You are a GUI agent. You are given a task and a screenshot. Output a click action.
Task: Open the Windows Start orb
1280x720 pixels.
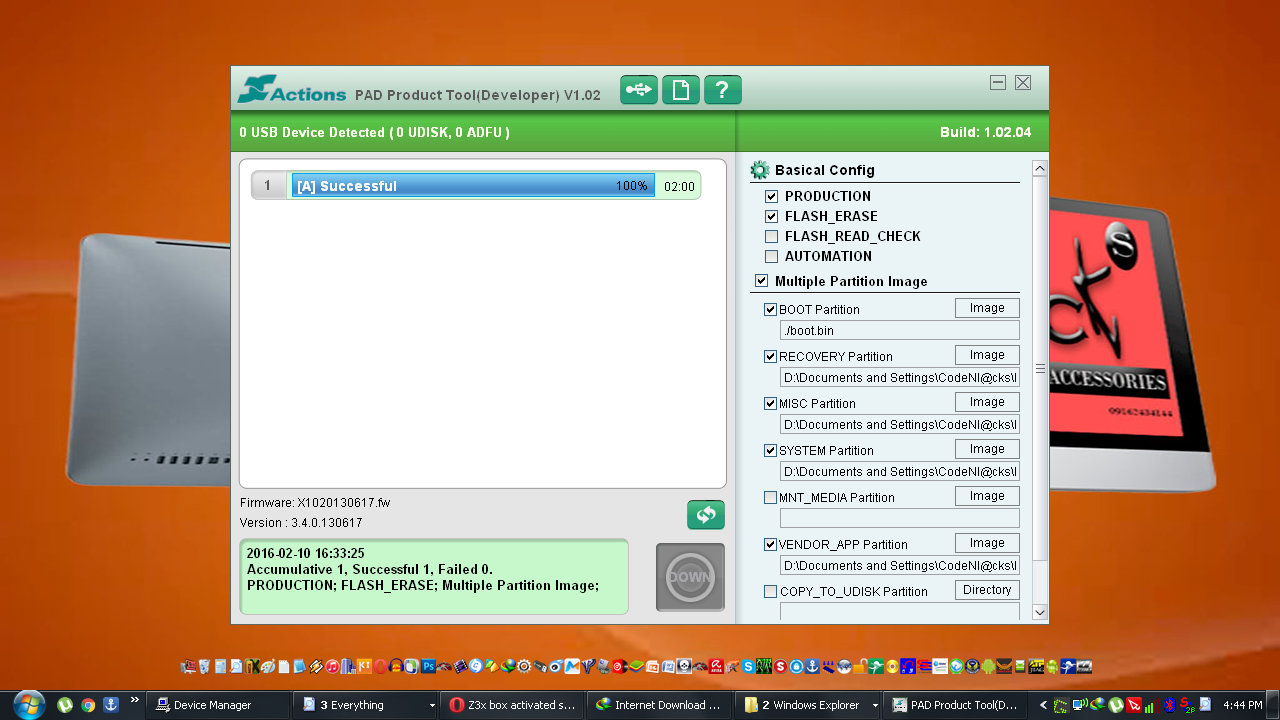(28, 704)
